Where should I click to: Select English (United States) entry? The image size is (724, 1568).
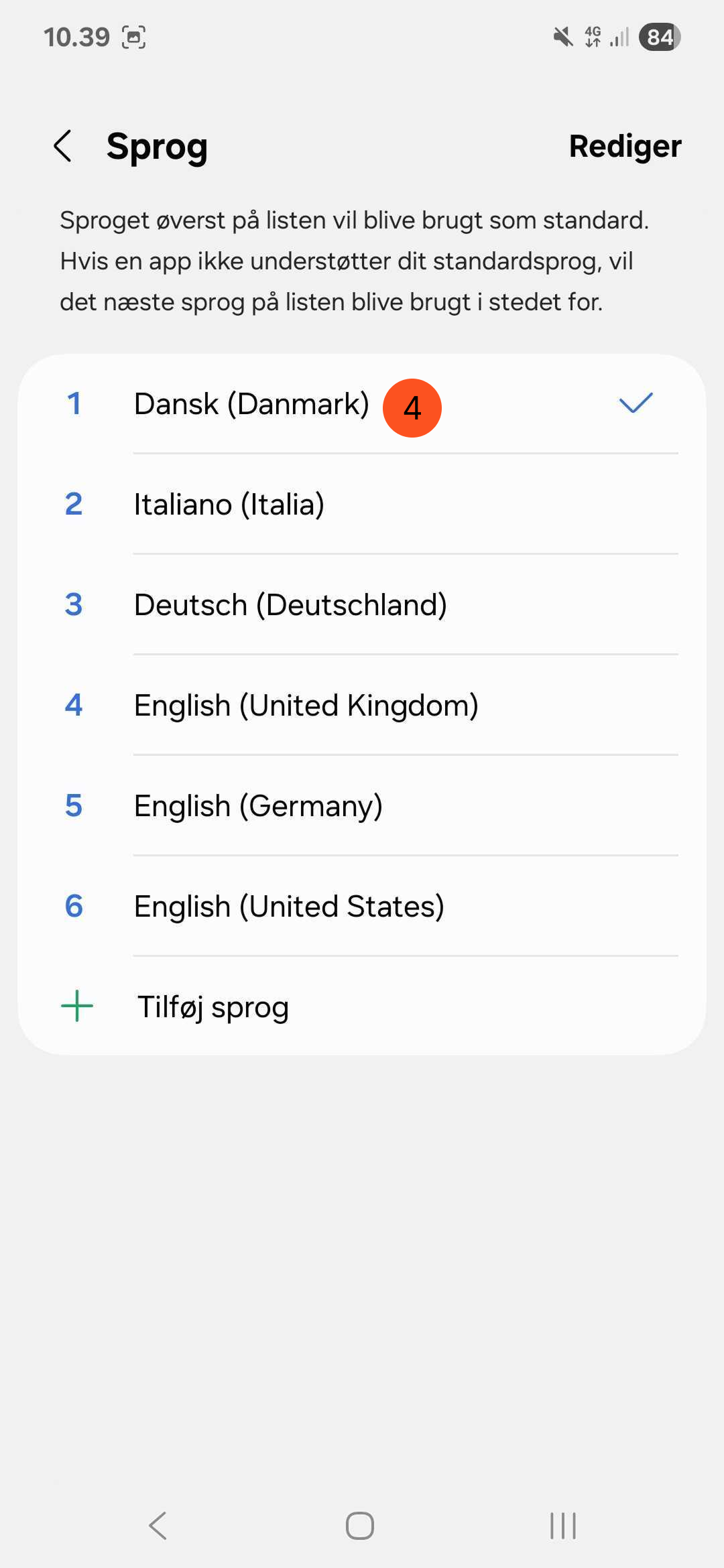[289, 907]
